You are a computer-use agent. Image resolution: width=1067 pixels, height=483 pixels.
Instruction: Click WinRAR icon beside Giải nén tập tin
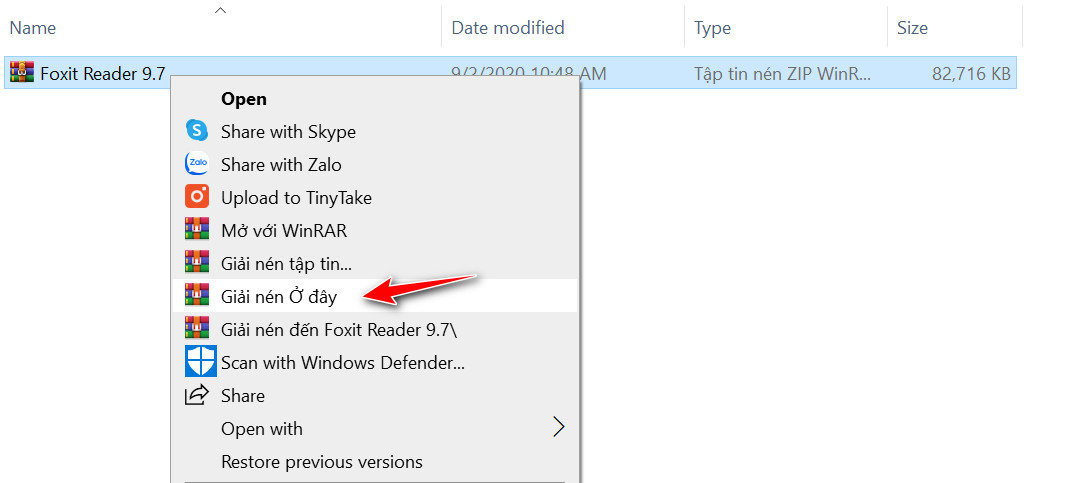[197, 263]
